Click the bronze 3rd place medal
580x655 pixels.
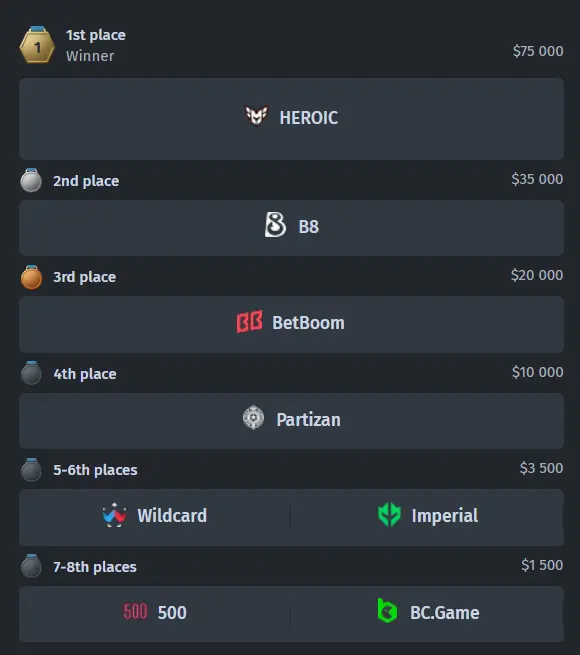[x=31, y=277]
